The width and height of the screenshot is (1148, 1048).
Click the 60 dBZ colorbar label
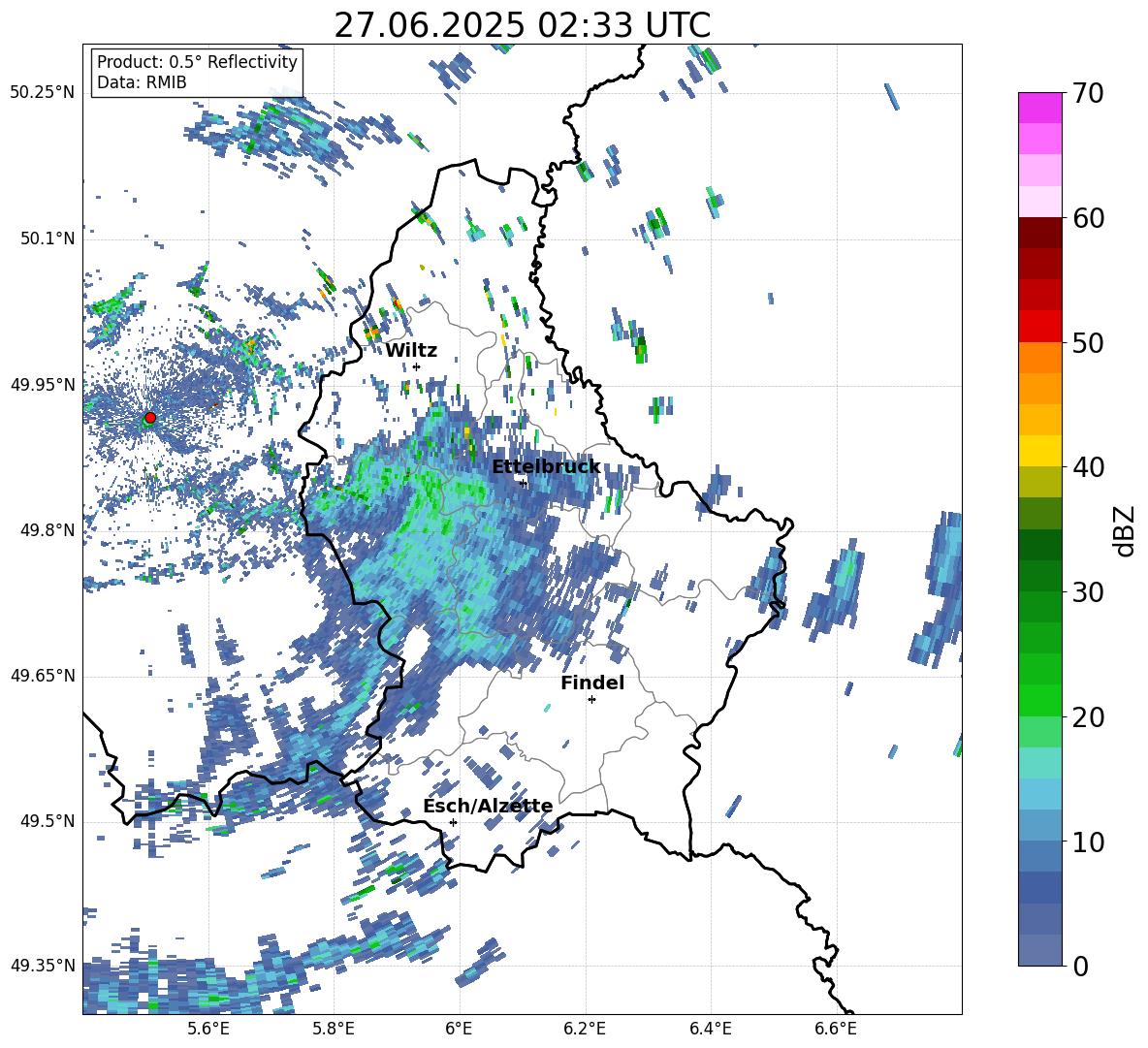(1088, 218)
